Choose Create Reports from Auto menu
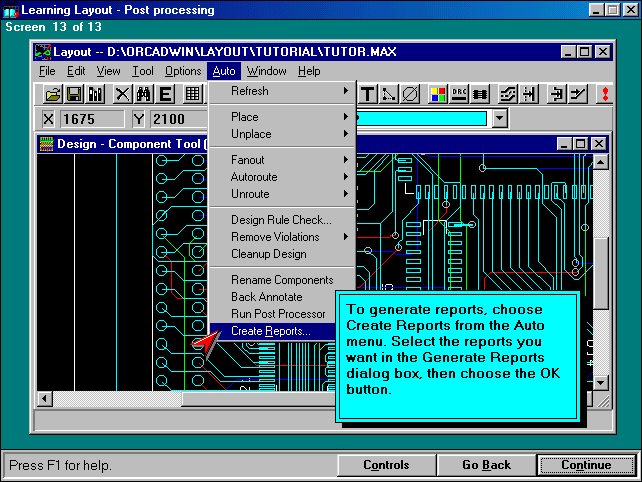Viewport: 642px width, 482px height. pos(270,331)
